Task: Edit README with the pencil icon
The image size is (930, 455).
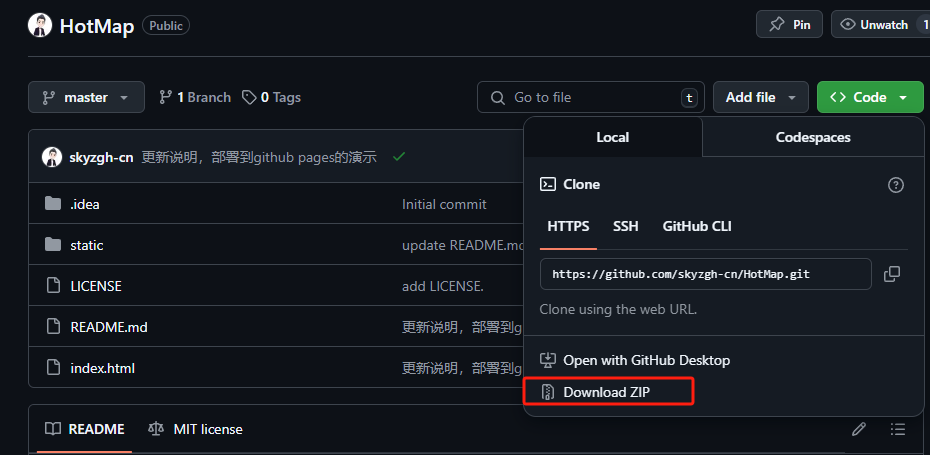Action: pos(858,429)
